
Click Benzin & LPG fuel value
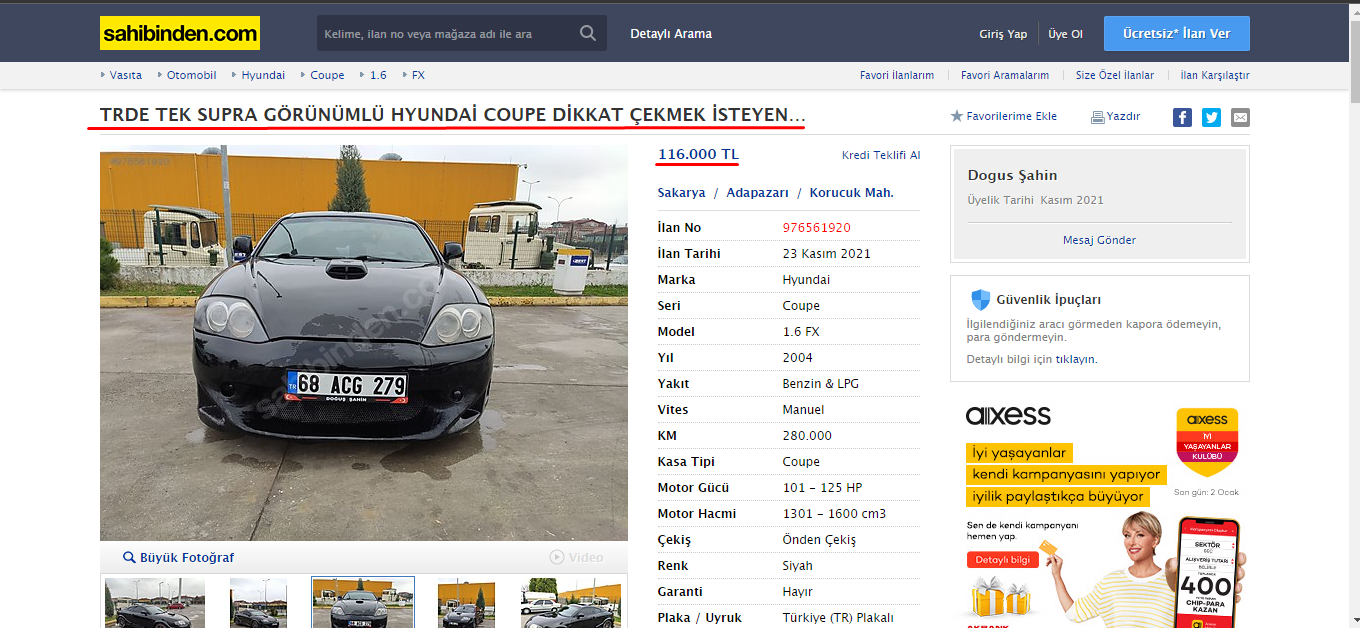(820, 384)
